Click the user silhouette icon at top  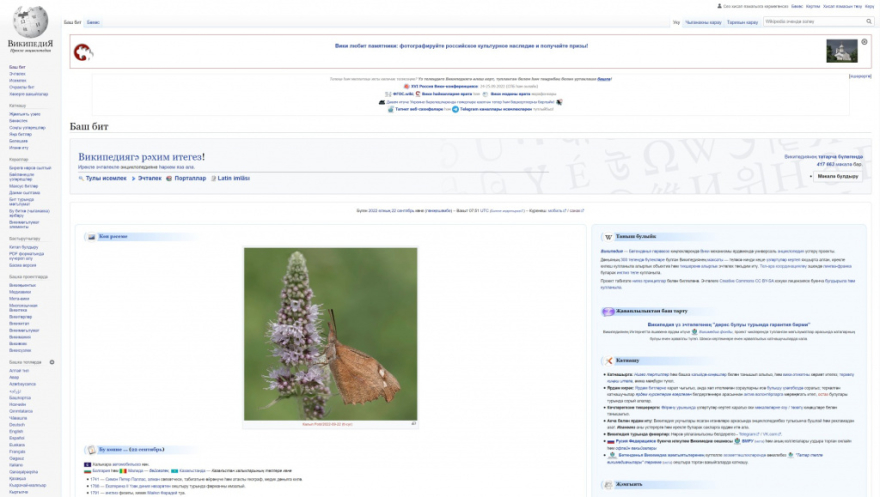pos(719,6)
